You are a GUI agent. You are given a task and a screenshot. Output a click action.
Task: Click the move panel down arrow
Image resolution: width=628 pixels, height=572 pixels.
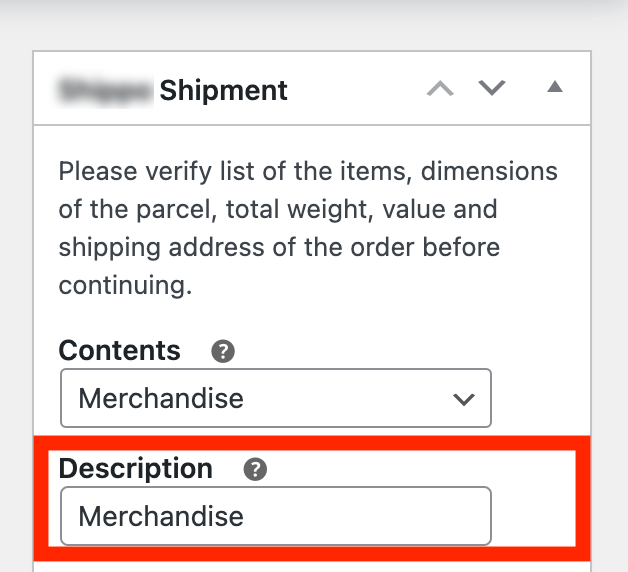point(491,89)
